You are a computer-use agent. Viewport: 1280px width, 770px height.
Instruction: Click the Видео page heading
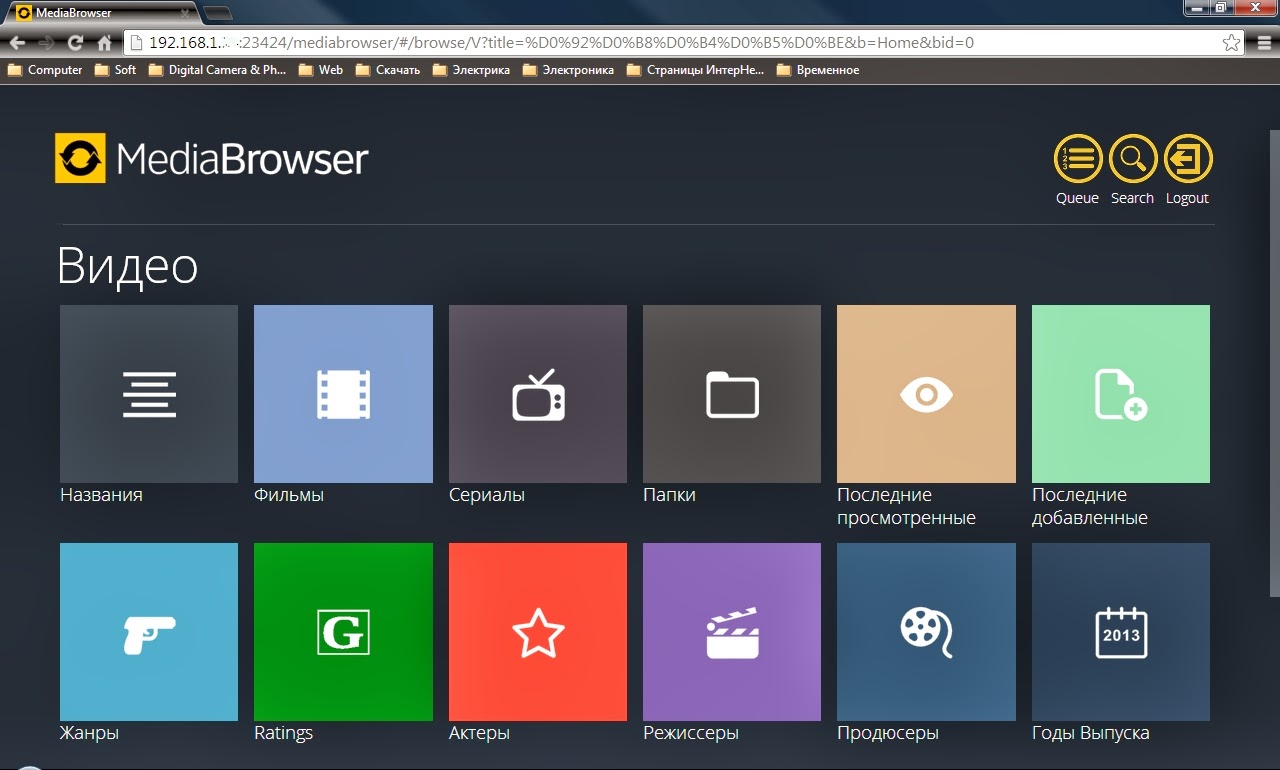pos(127,266)
